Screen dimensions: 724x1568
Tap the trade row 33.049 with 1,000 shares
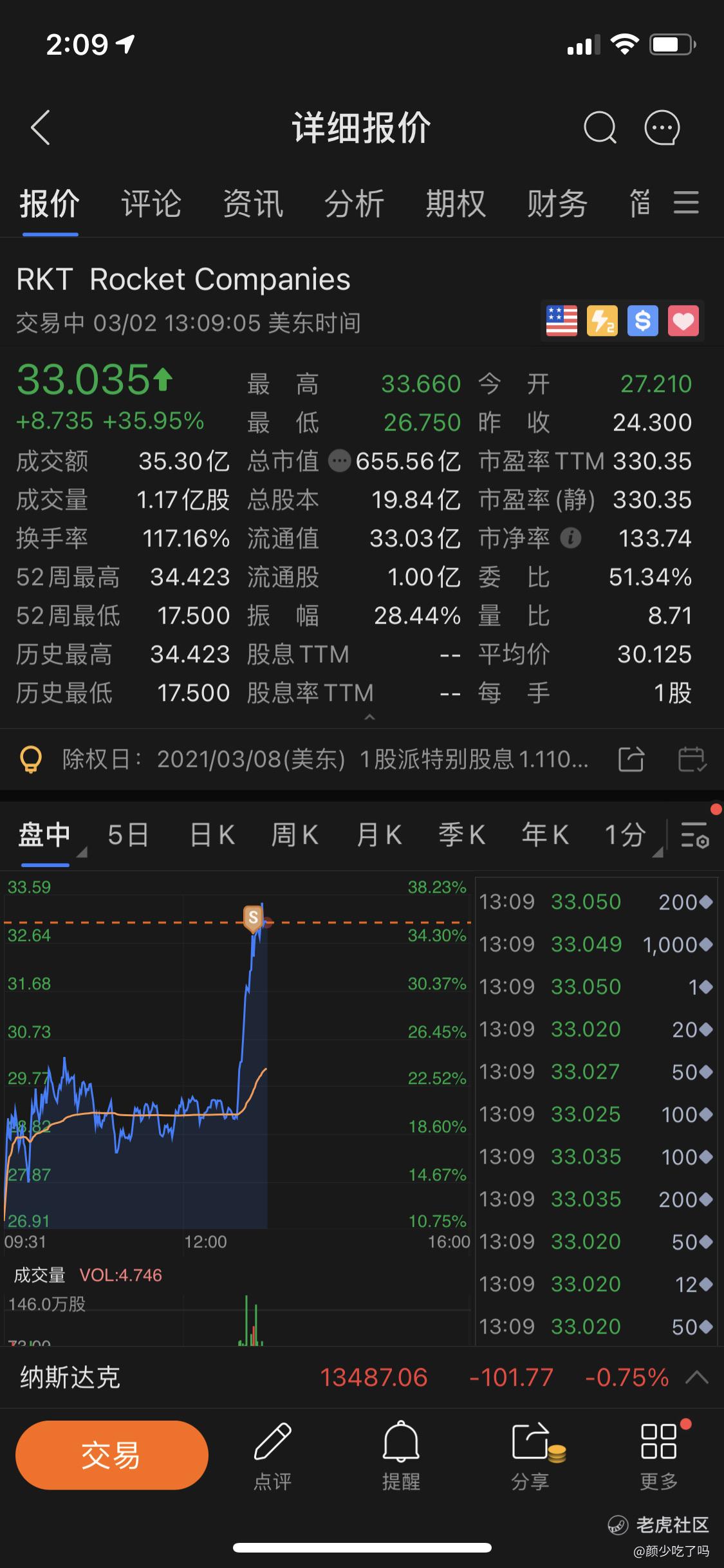coord(596,944)
